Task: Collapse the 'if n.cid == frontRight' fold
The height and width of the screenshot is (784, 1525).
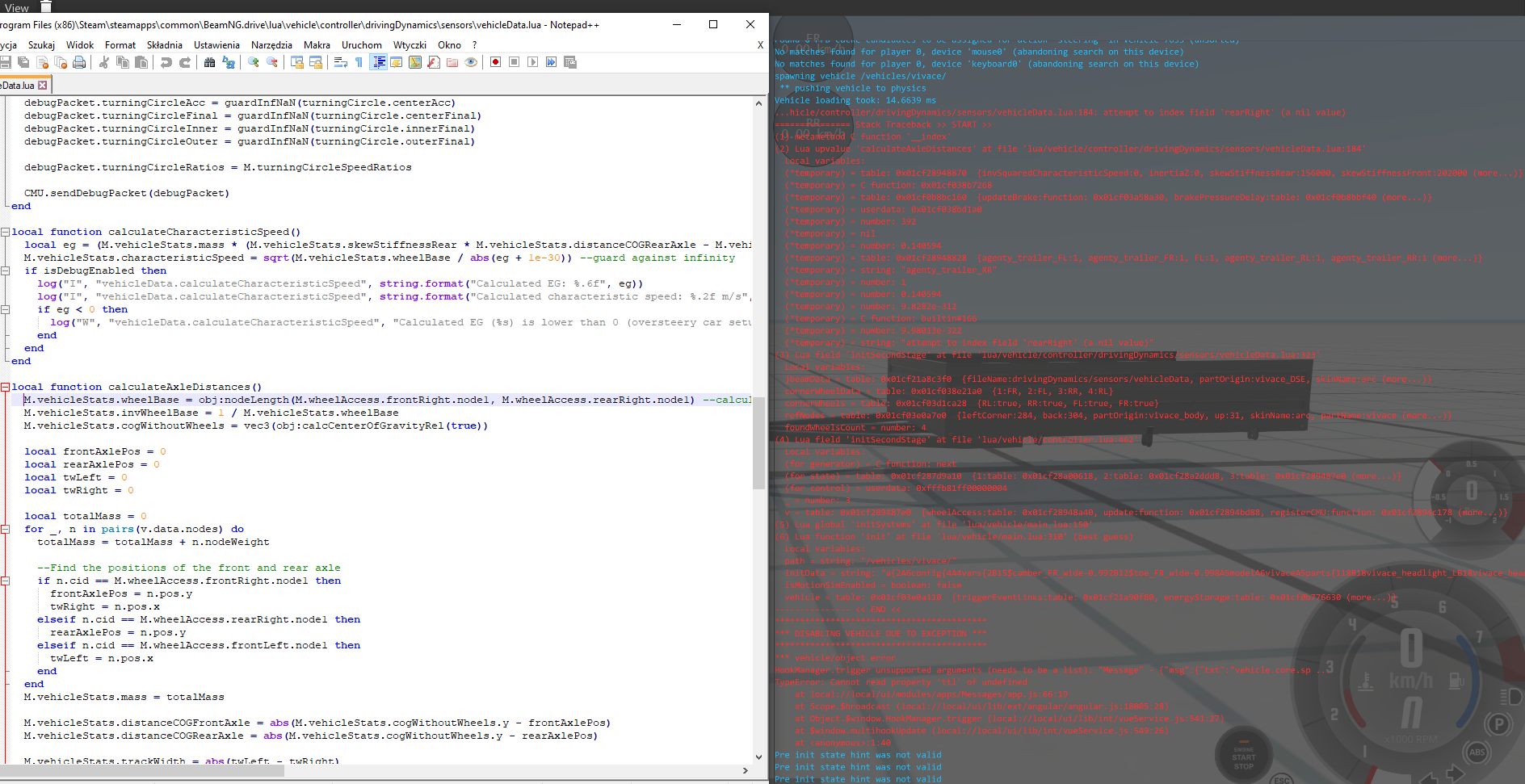Action: (x=5, y=581)
